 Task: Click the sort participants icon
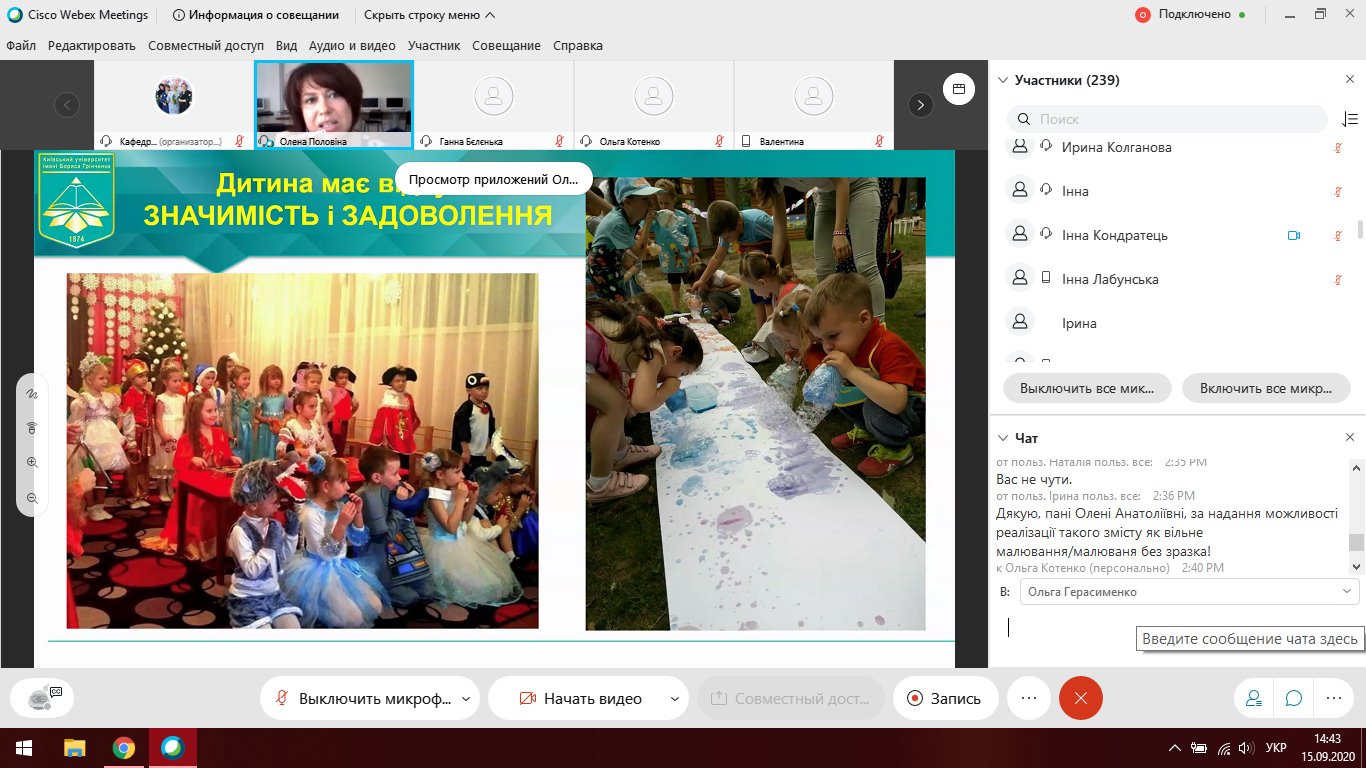click(1349, 119)
